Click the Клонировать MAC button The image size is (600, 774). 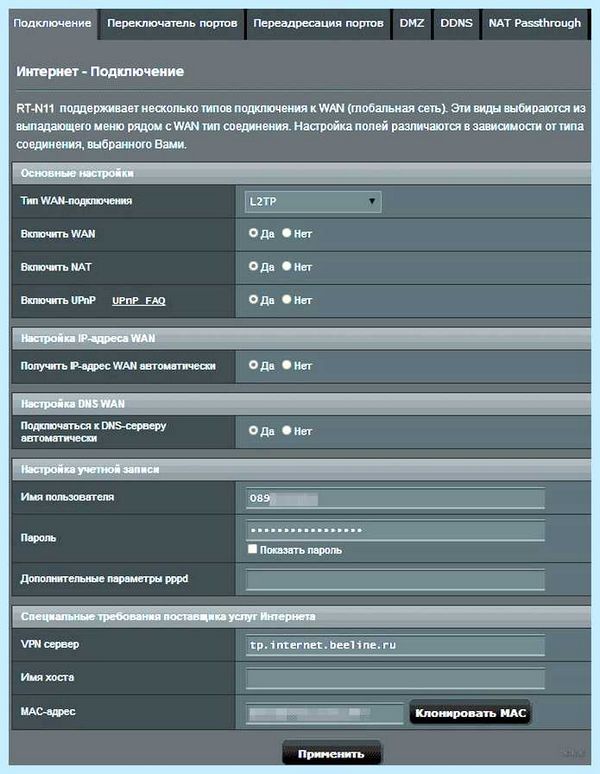click(470, 713)
